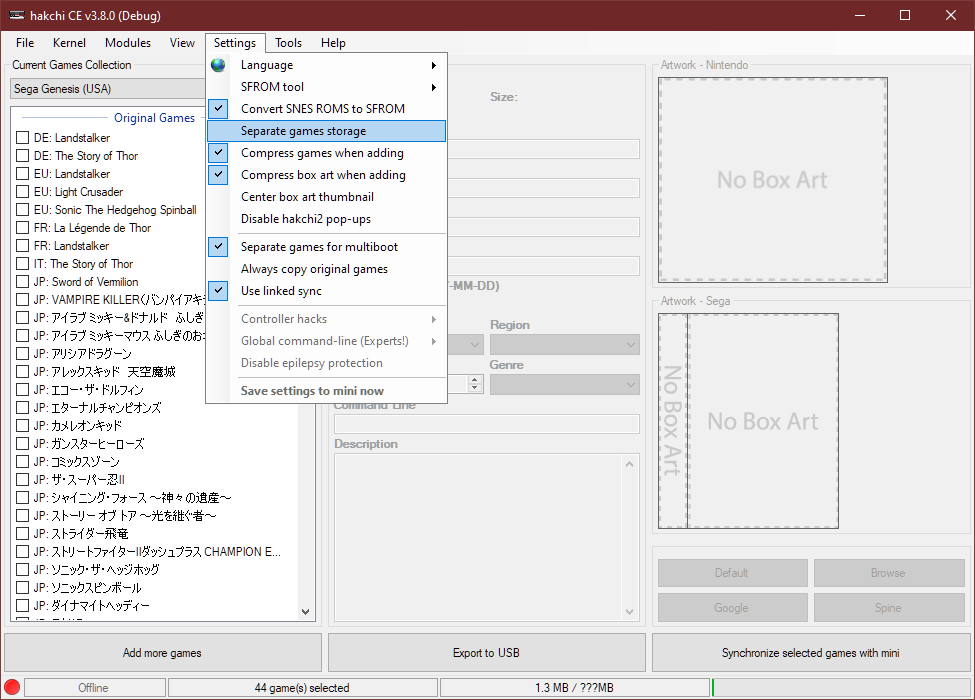Click inside the Description text area
Screen dimensions: 975x700
pyautogui.click(x=478, y=538)
